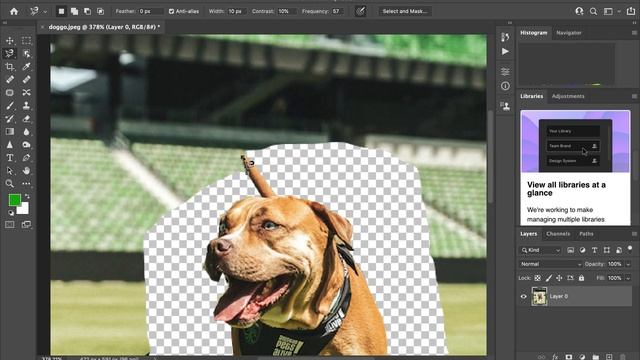
Task: Select the Brush tool
Action: (x=10, y=106)
